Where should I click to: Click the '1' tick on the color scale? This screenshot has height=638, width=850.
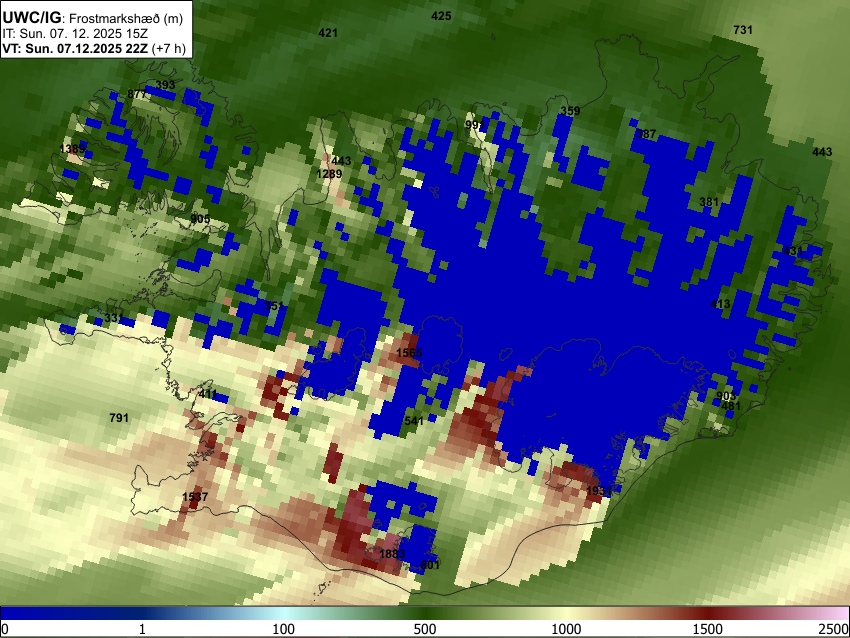click(143, 629)
